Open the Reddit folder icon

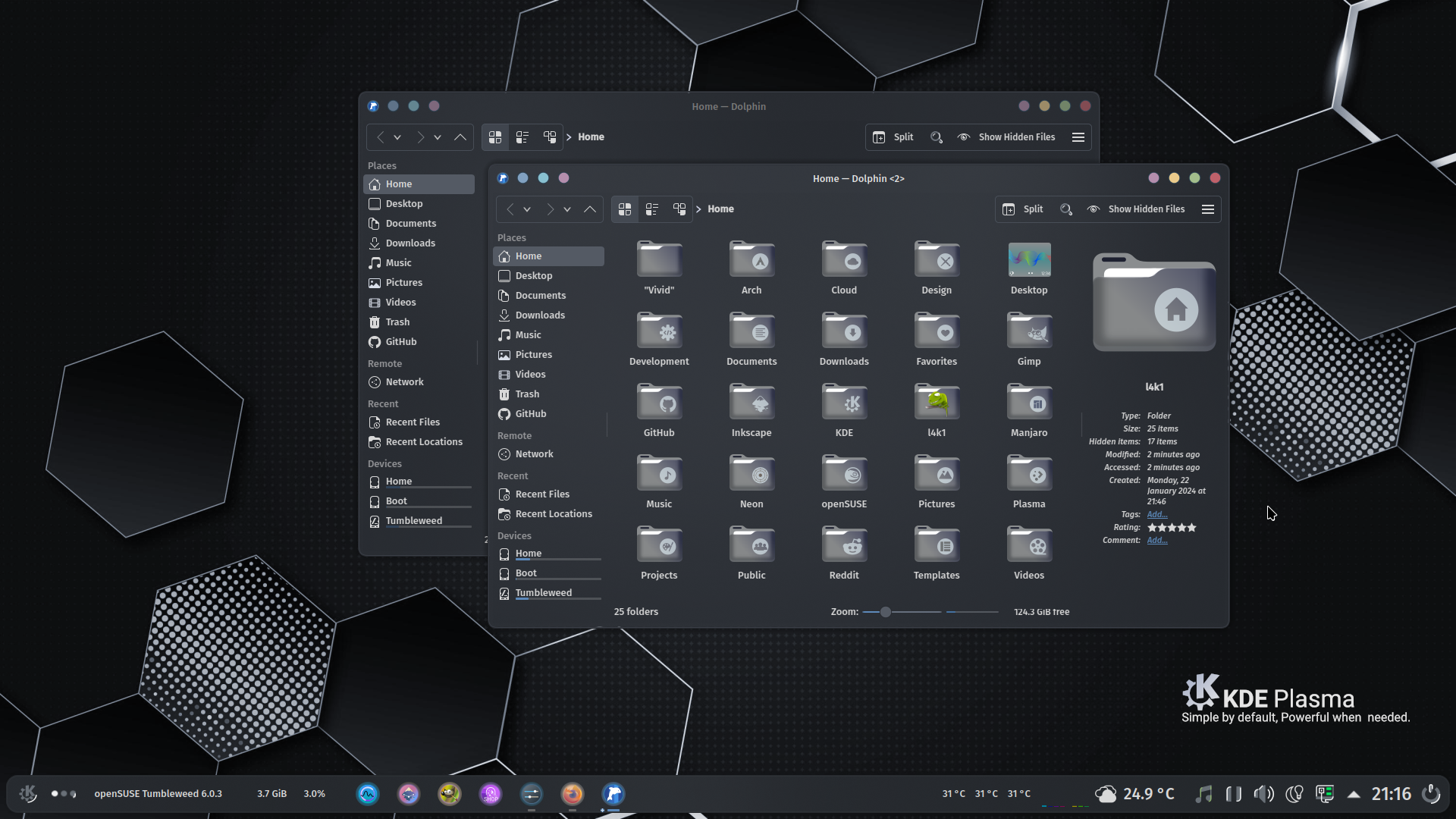(844, 545)
